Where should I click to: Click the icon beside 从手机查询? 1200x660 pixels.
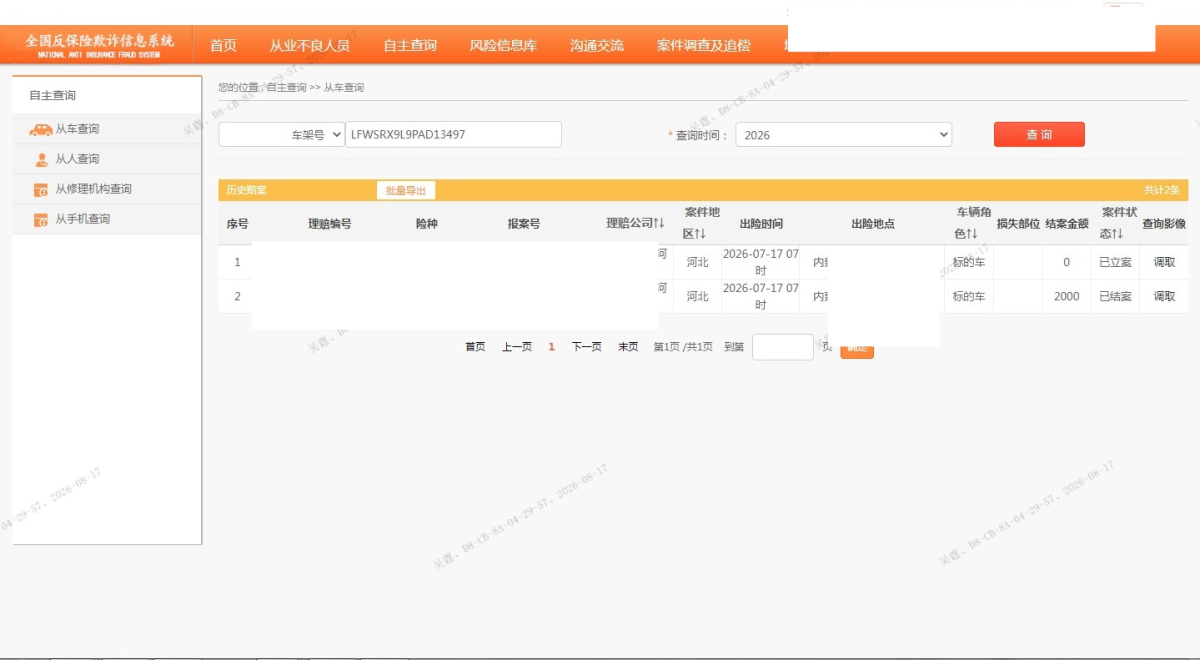[41, 219]
